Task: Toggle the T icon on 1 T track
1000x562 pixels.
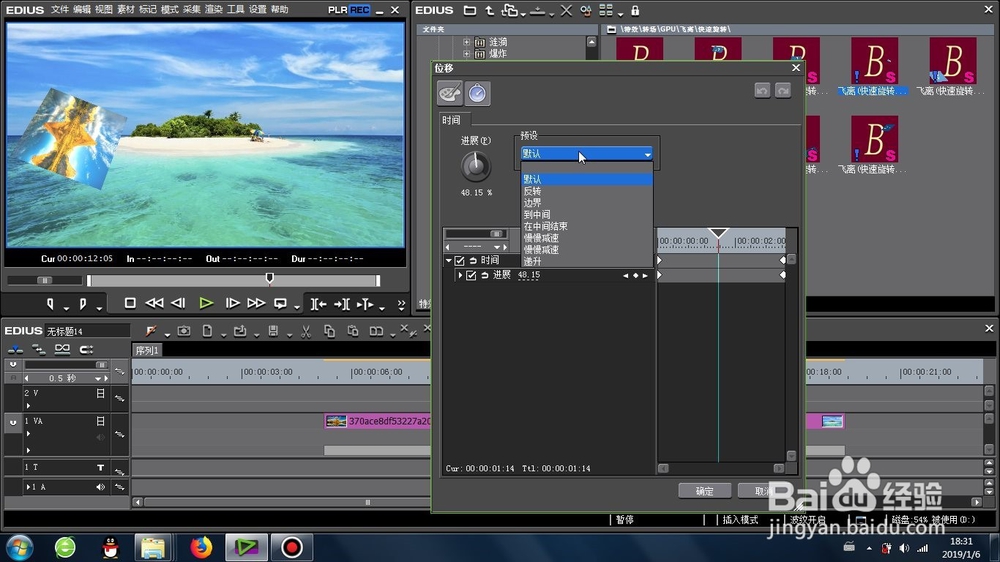Action: (x=100, y=468)
